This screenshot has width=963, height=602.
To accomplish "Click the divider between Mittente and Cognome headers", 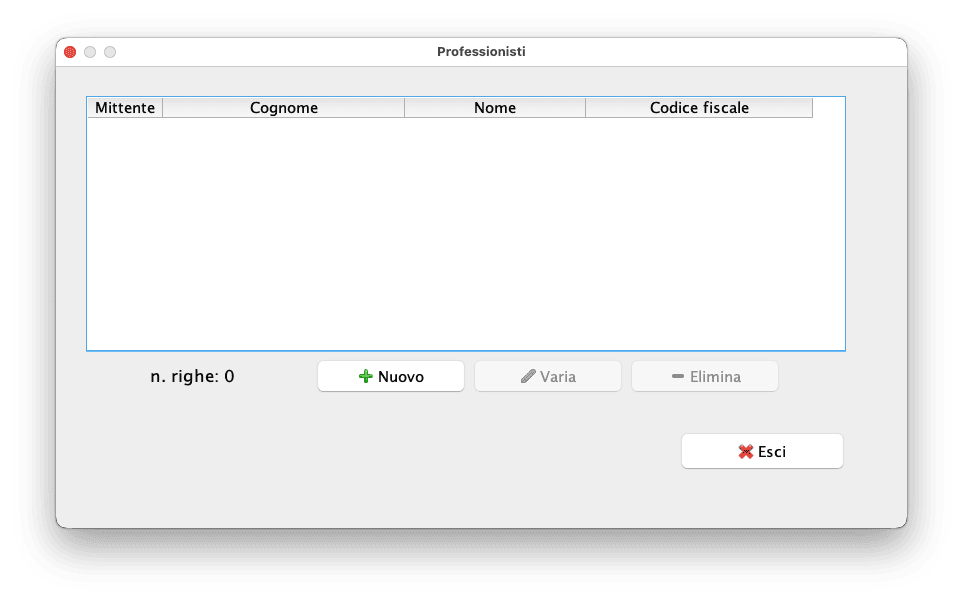I will tap(163, 108).
